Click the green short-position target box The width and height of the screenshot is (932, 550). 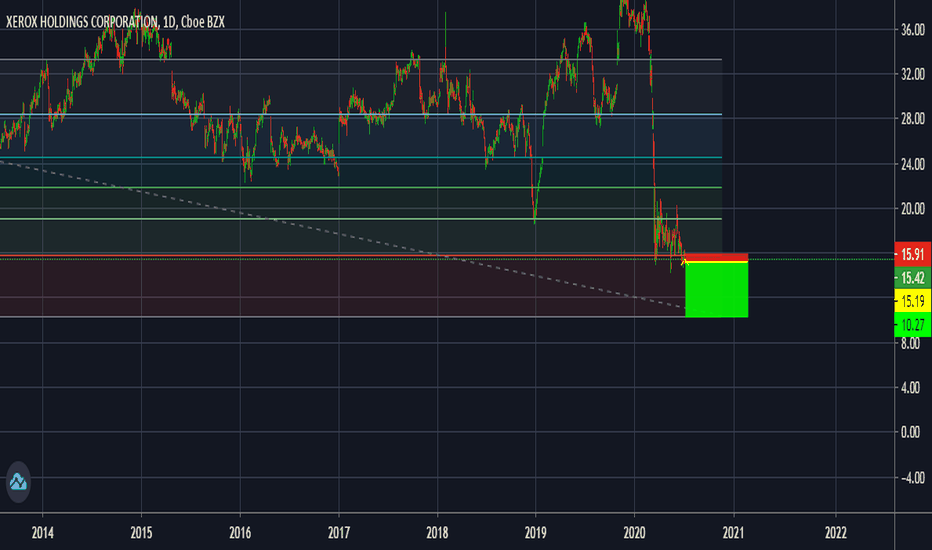pos(716,290)
